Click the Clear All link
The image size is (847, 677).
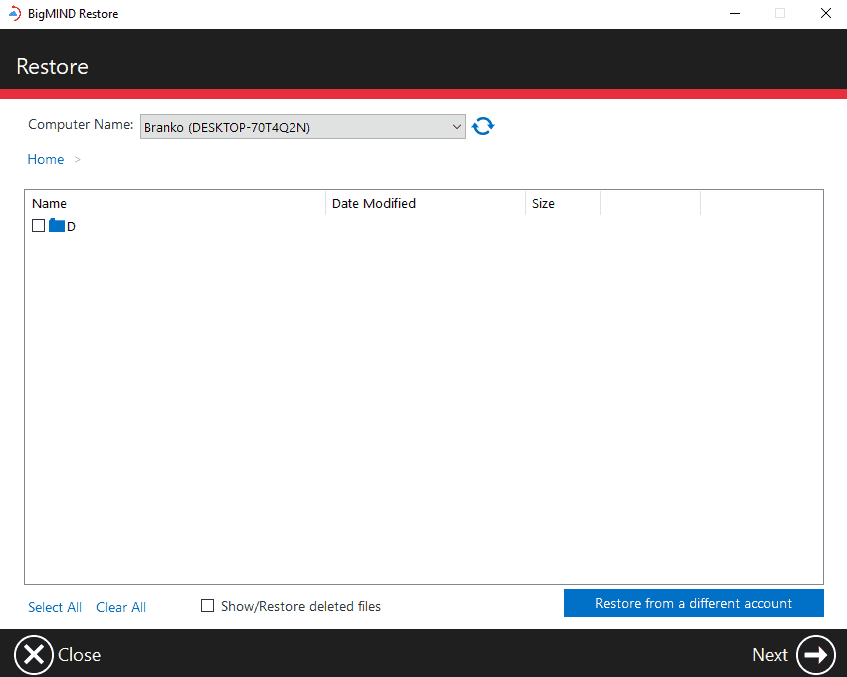click(x=121, y=607)
